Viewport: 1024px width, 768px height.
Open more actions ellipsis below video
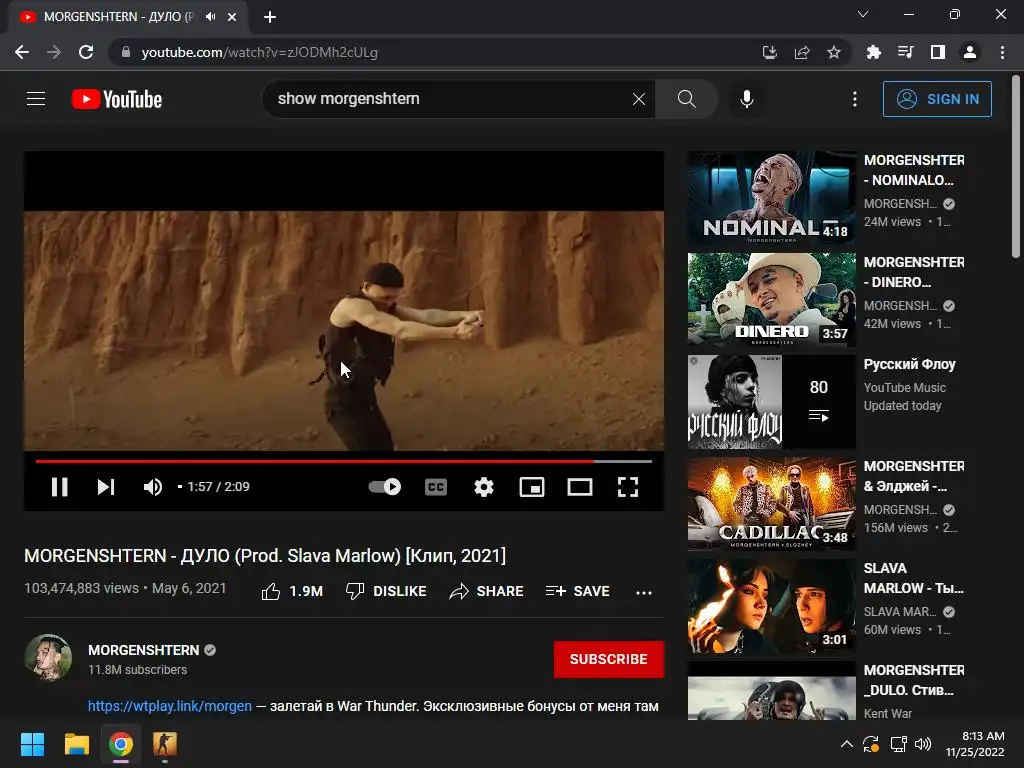644,592
